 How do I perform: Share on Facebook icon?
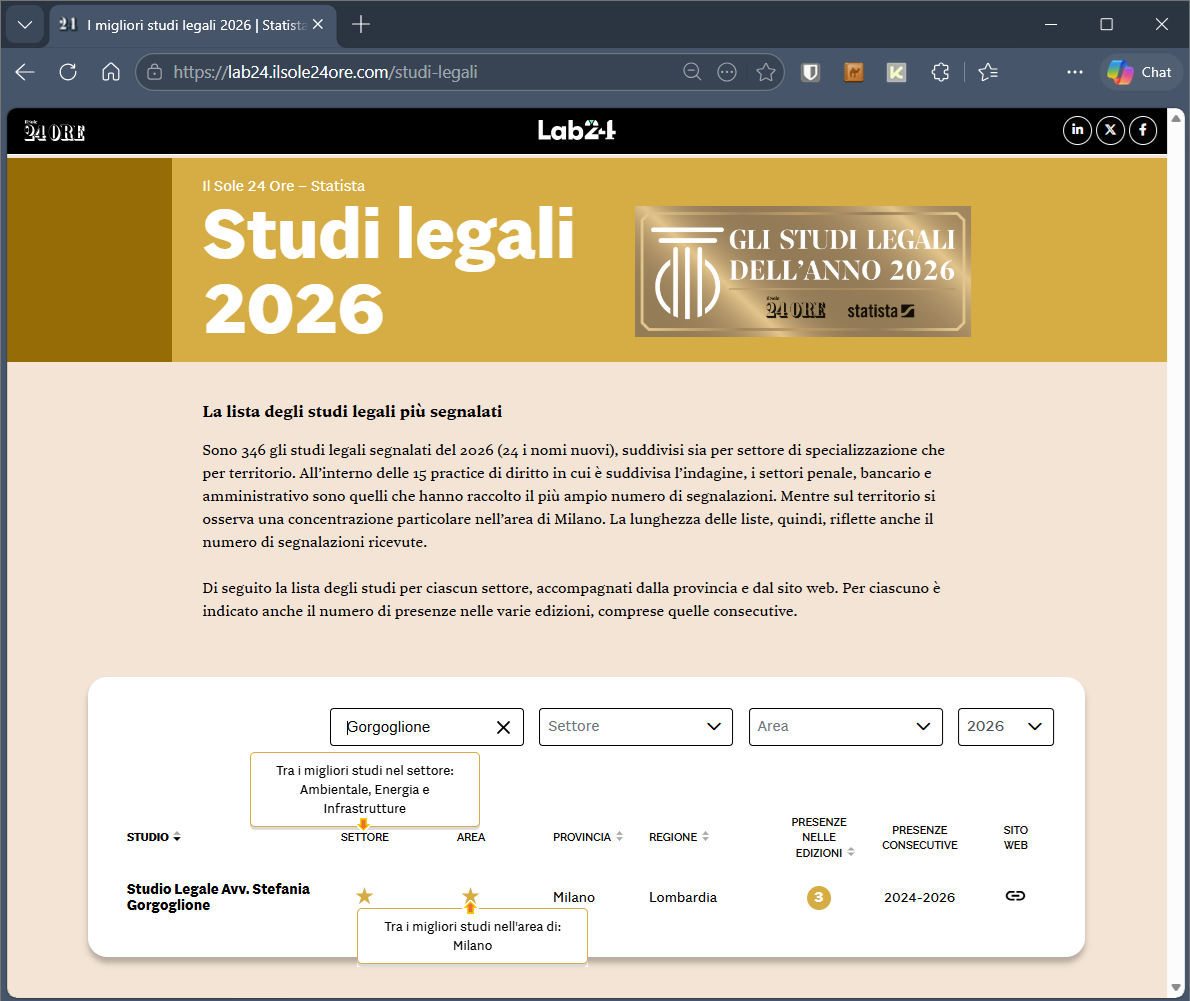point(1143,131)
